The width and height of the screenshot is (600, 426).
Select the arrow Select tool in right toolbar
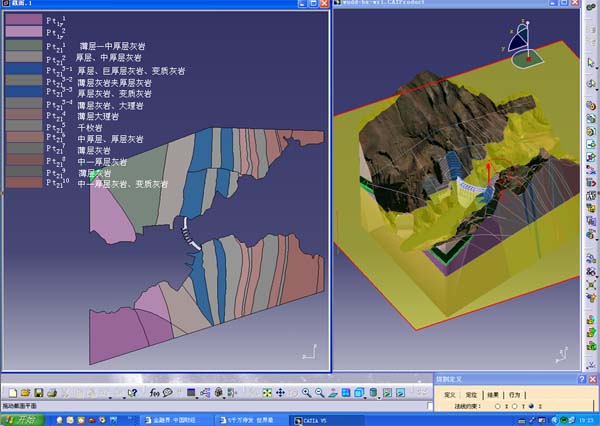[x=591, y=62]
